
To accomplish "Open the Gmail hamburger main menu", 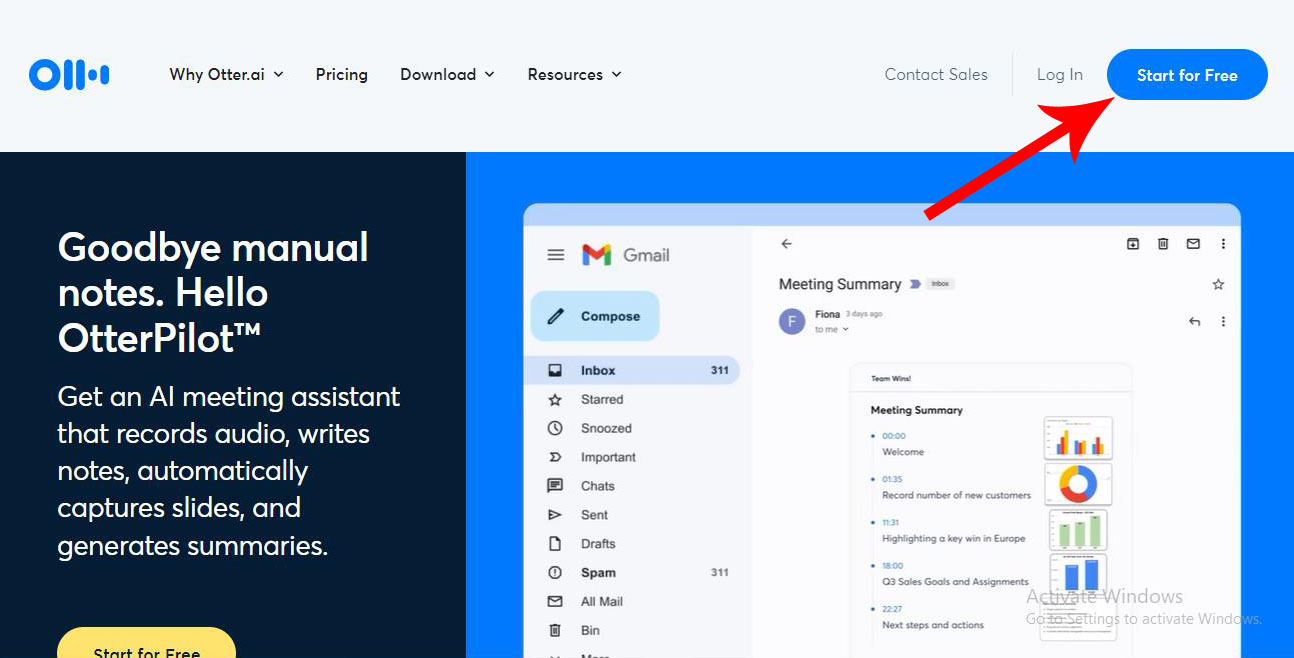I will pos(556,255).
